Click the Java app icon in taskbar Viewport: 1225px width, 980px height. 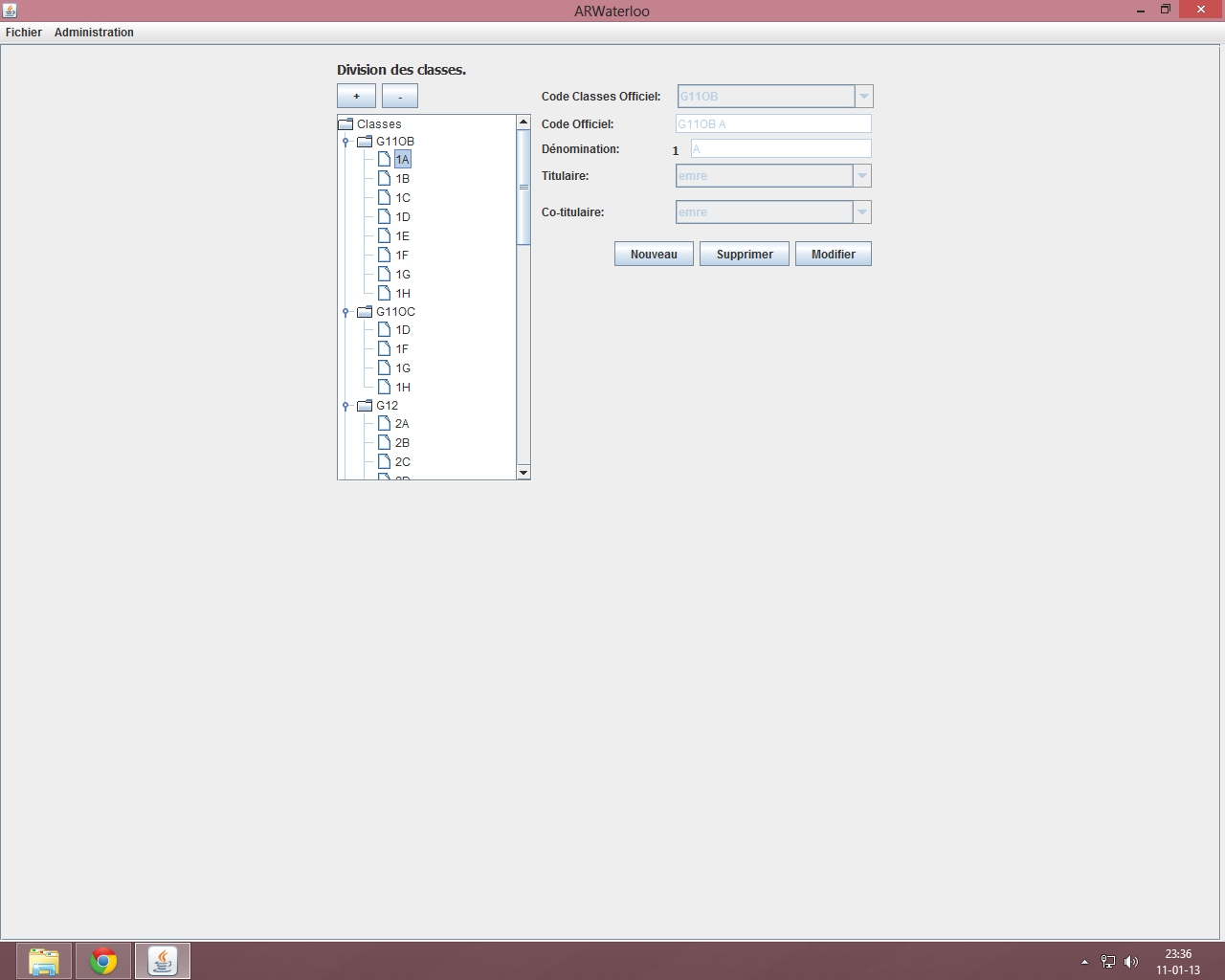click(x=163, y=961)
